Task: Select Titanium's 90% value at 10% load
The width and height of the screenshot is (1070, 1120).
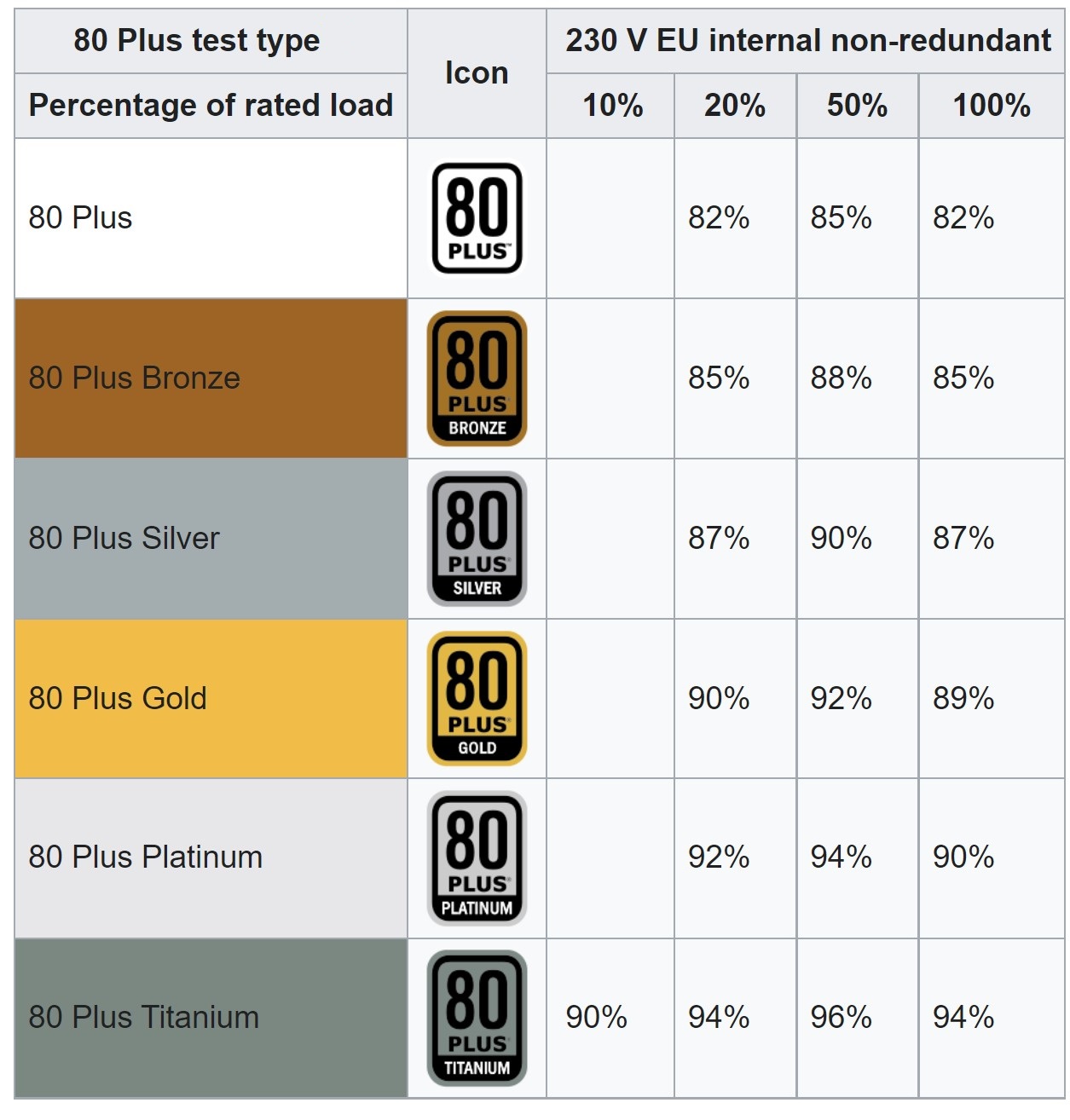Action: [596, 1018]
